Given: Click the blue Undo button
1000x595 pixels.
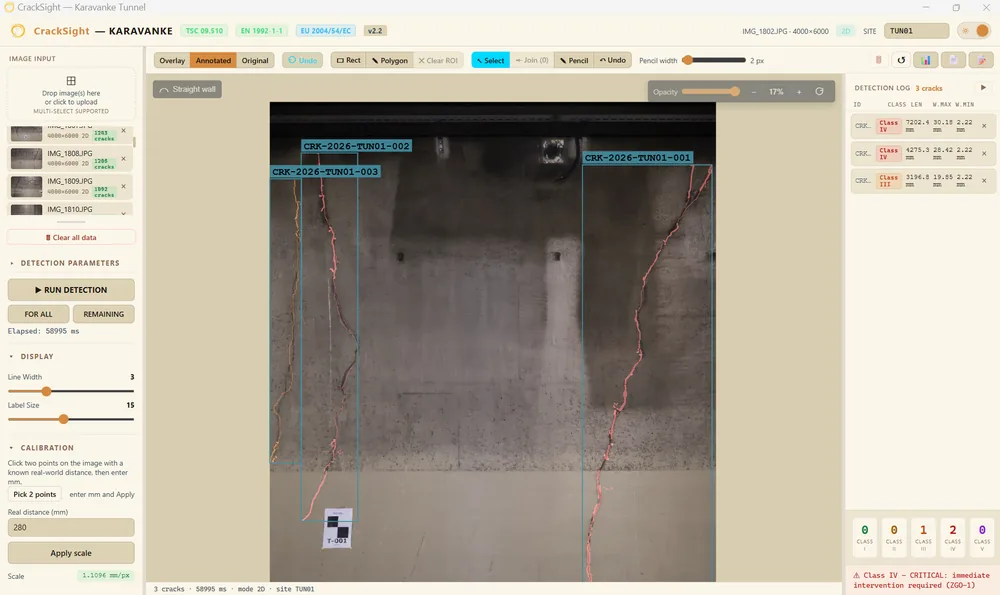Looking at the screenshot, I should pos(302,60).
